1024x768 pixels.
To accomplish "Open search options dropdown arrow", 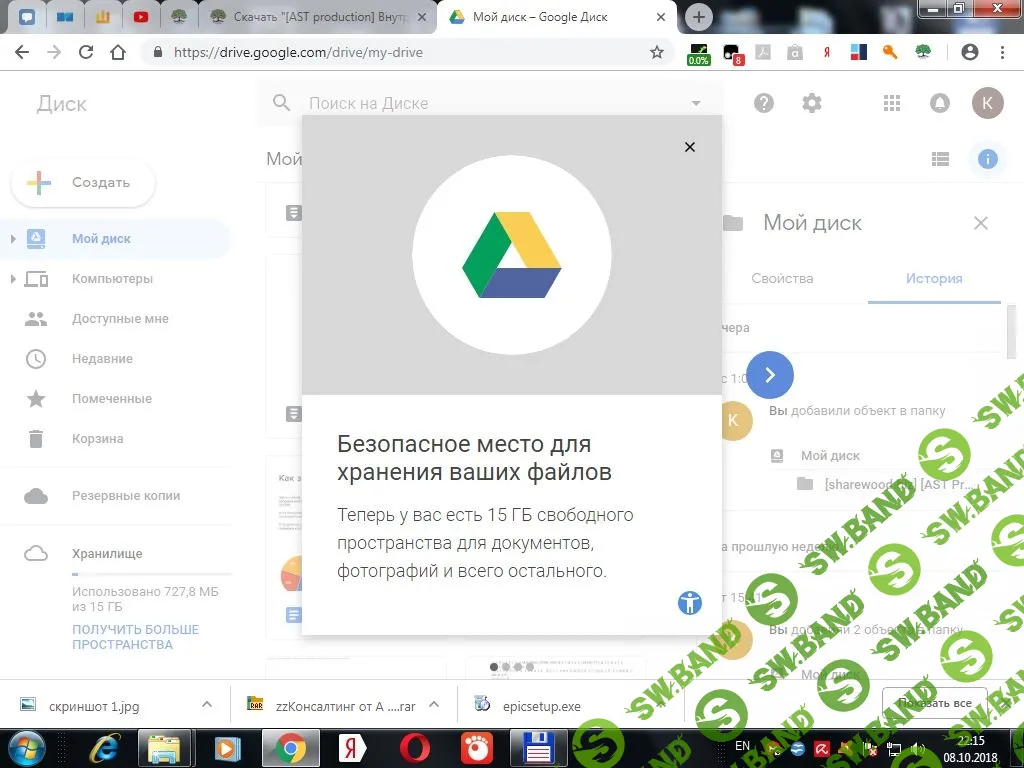I will click(697, 103).
